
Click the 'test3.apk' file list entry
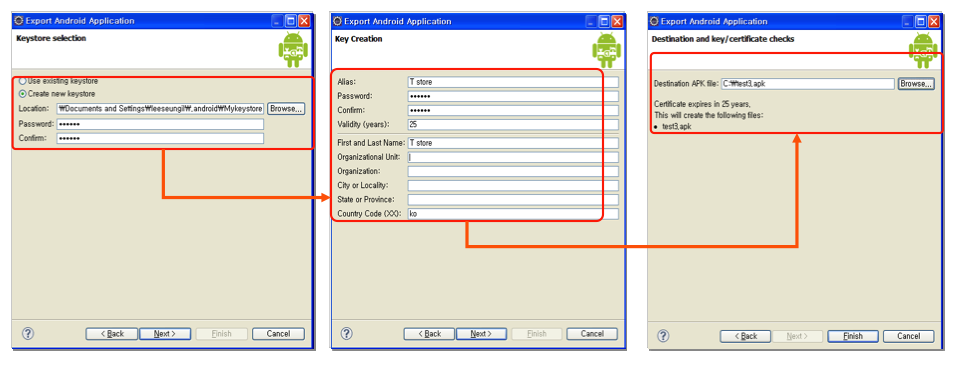[677, 126]
